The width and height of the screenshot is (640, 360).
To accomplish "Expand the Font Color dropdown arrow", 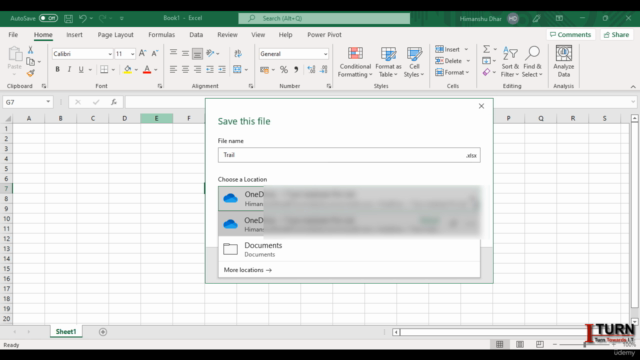I will [x=156, y=70].
